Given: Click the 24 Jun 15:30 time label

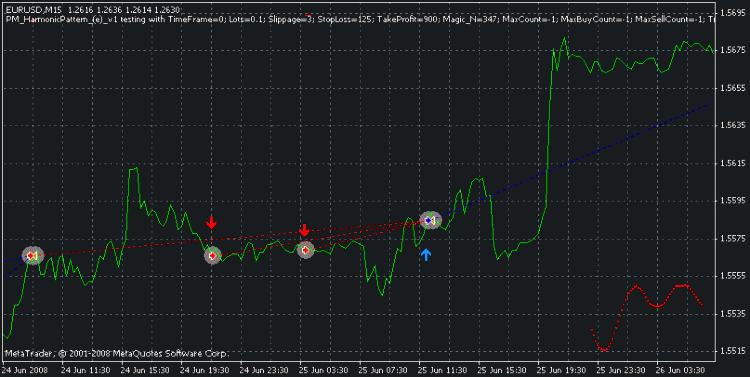Looking at the screenshot, I should point(145,370).
